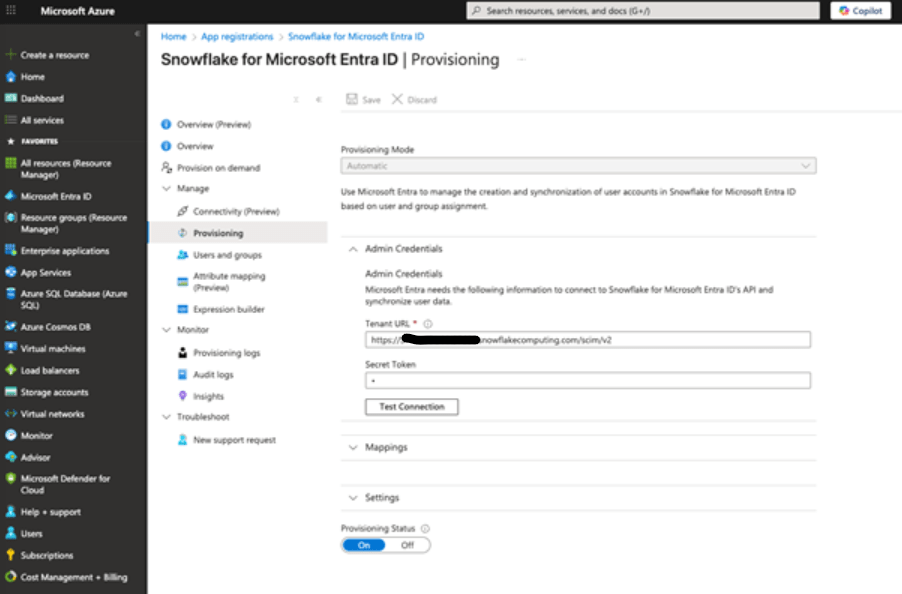Open All resources grid icon
Screen dimensions: 902x594
(10, 163)
